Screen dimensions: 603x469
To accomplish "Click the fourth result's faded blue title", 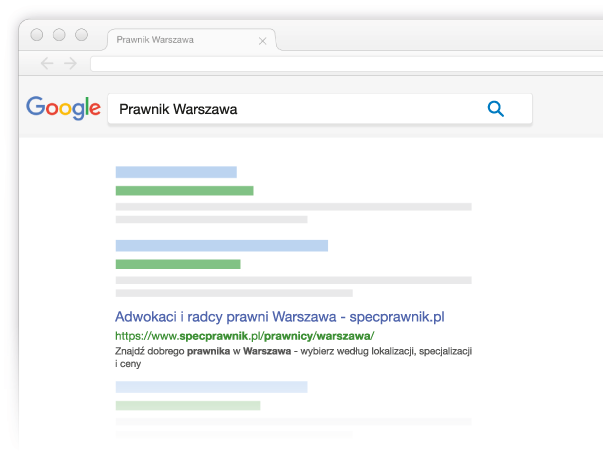I will tap(212, 387).
